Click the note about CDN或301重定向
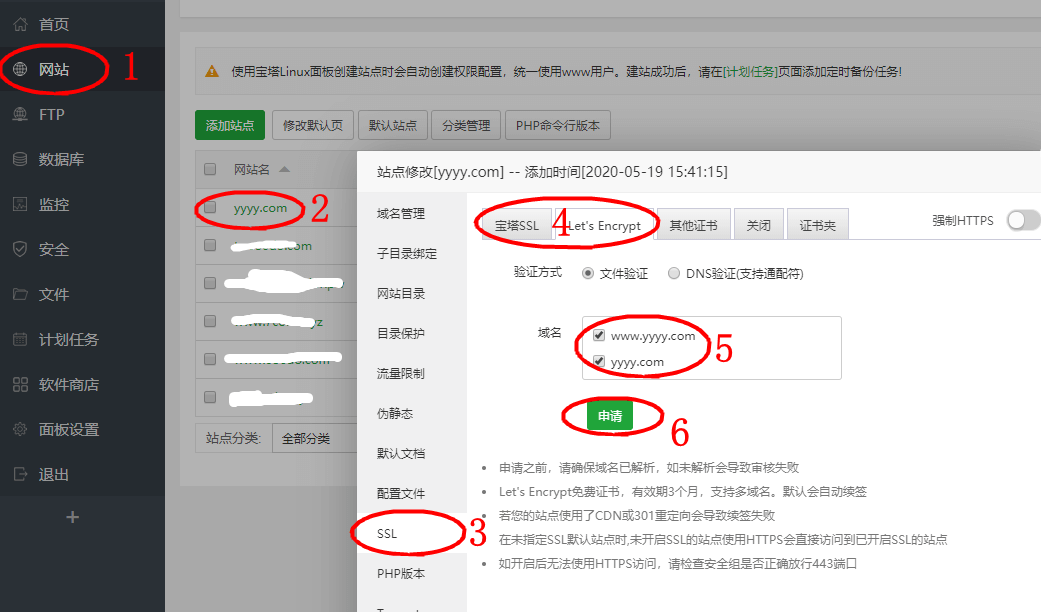The height and width of the screenshot is (612, 1041). pos(637,516)
